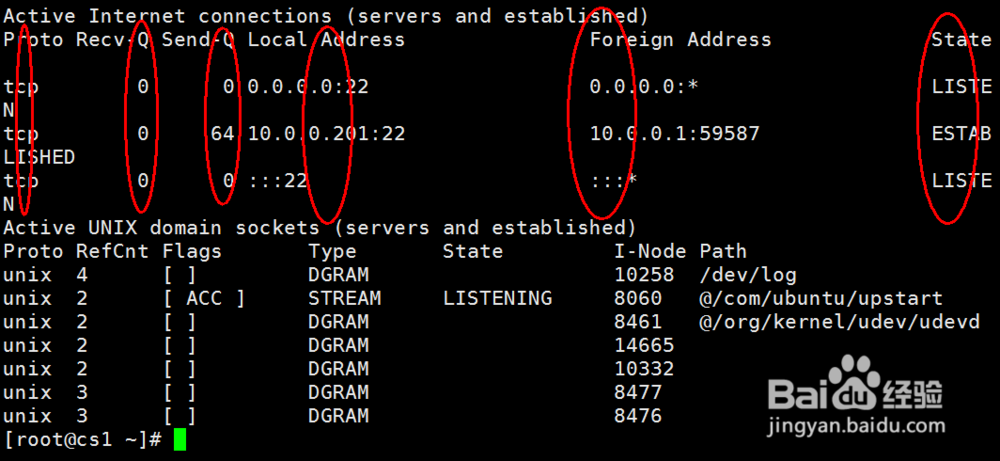This screenshot has width=1000, height=461.
Task: Select local address 0.0.0.0:22
Action: pos(308,87)
